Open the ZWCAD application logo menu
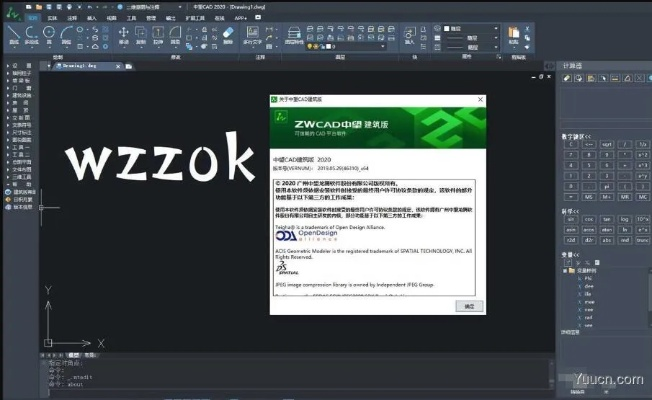 [x=13, y=12]
